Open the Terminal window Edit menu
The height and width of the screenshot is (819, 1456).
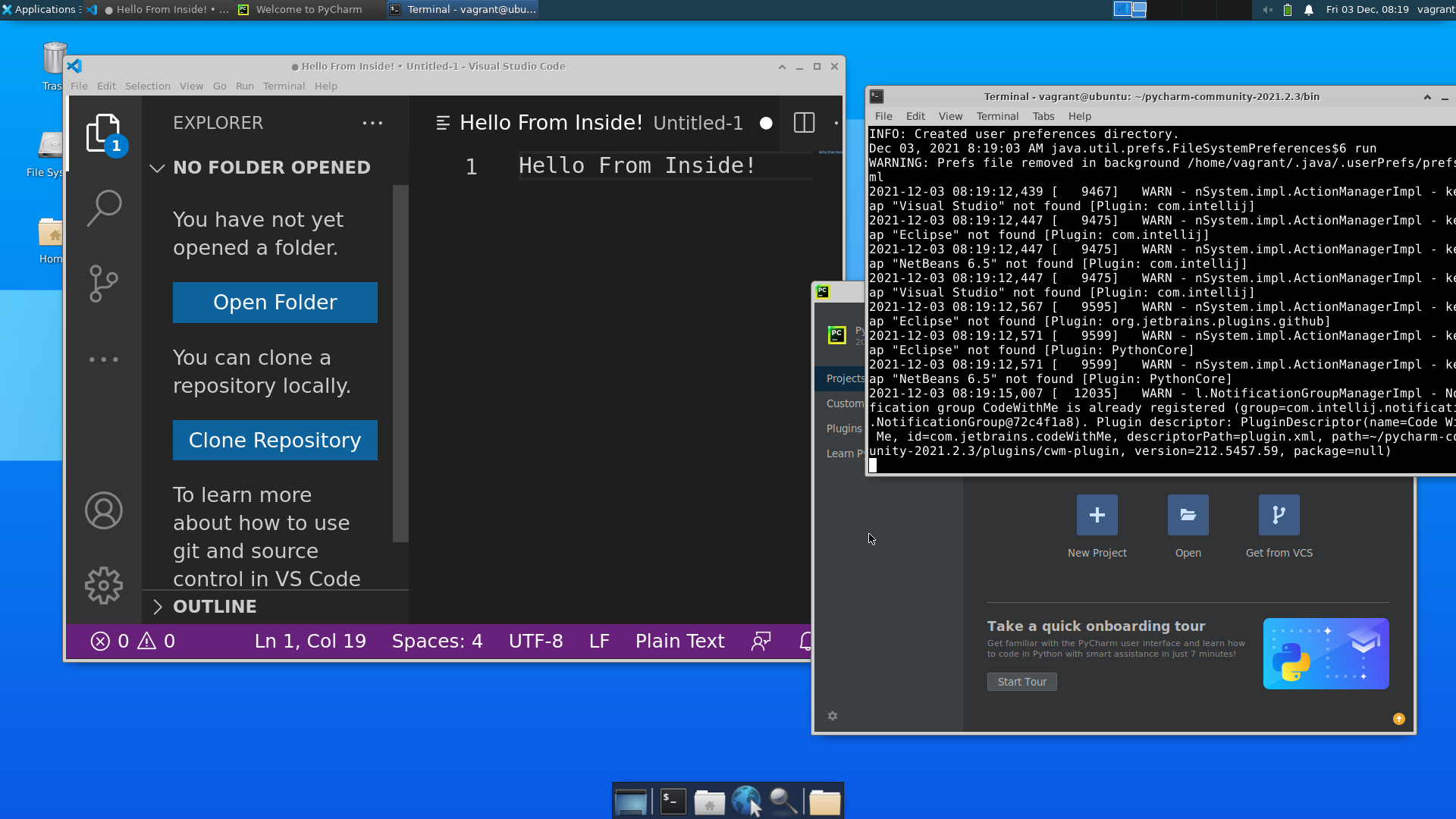[915, 116]
